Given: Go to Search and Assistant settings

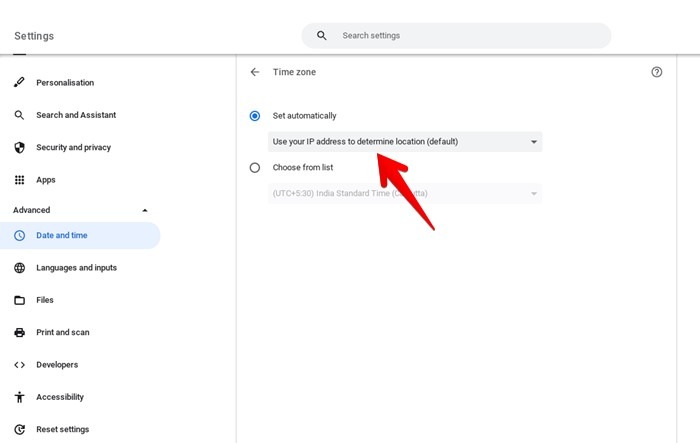Looking at the screenshot, I should (76, 115).
